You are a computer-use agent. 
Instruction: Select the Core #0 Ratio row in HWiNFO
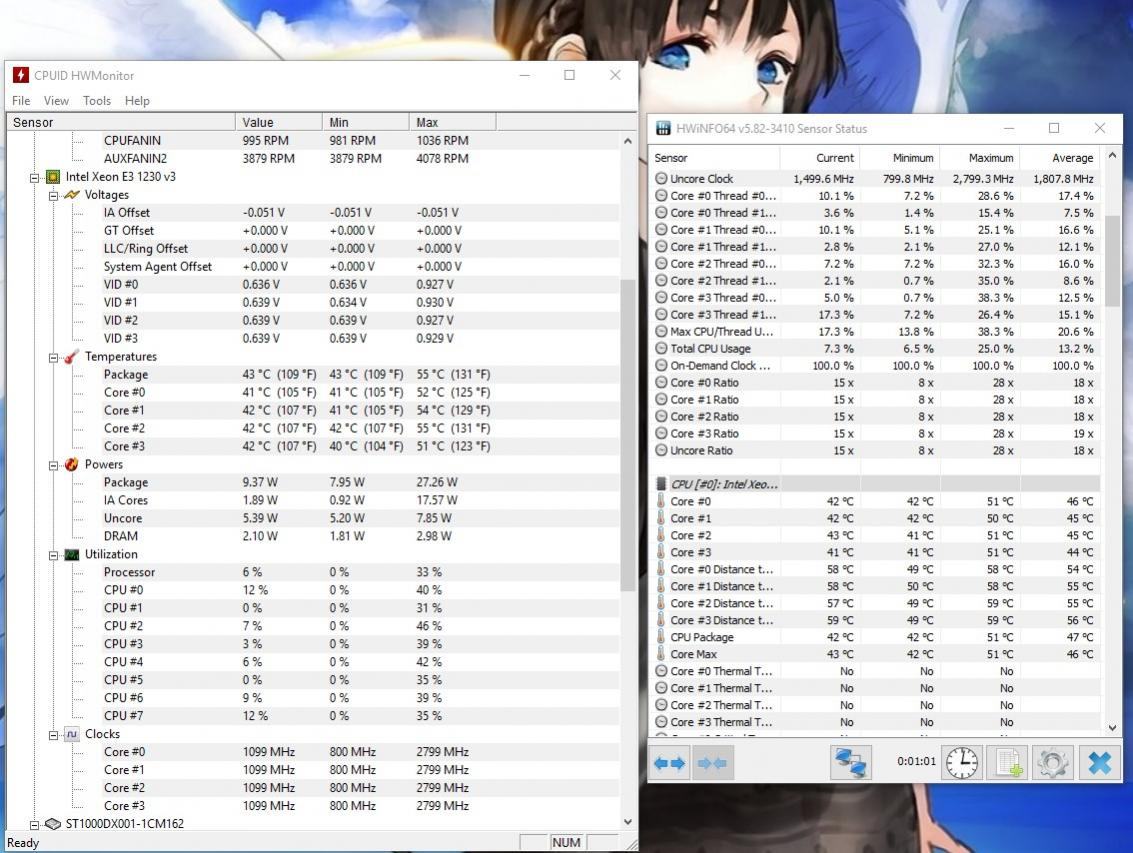point(874,382)
